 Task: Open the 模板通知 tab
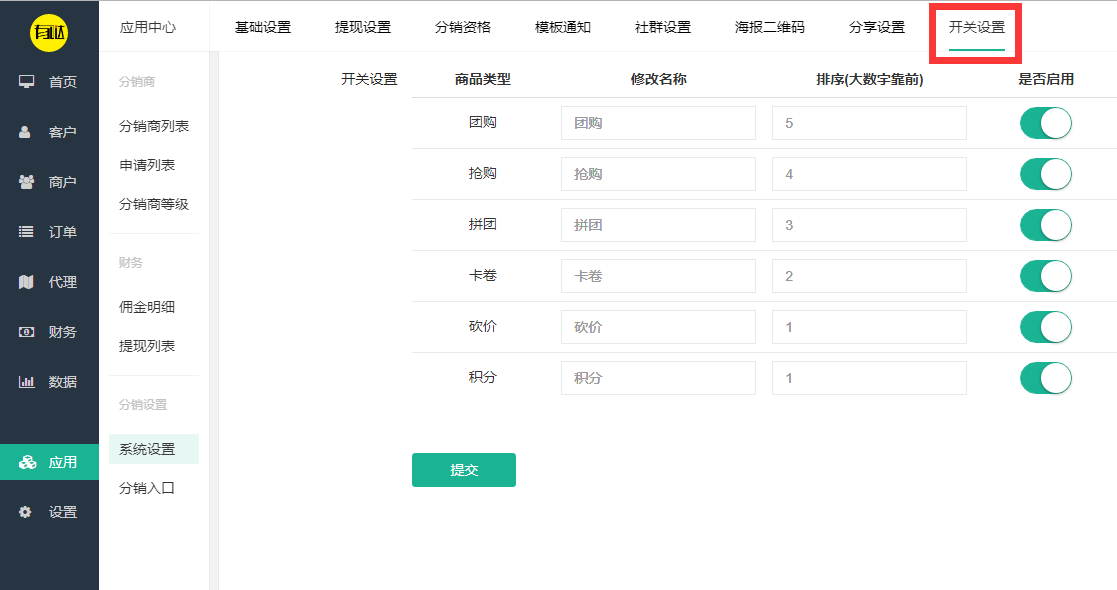point(563,27)
